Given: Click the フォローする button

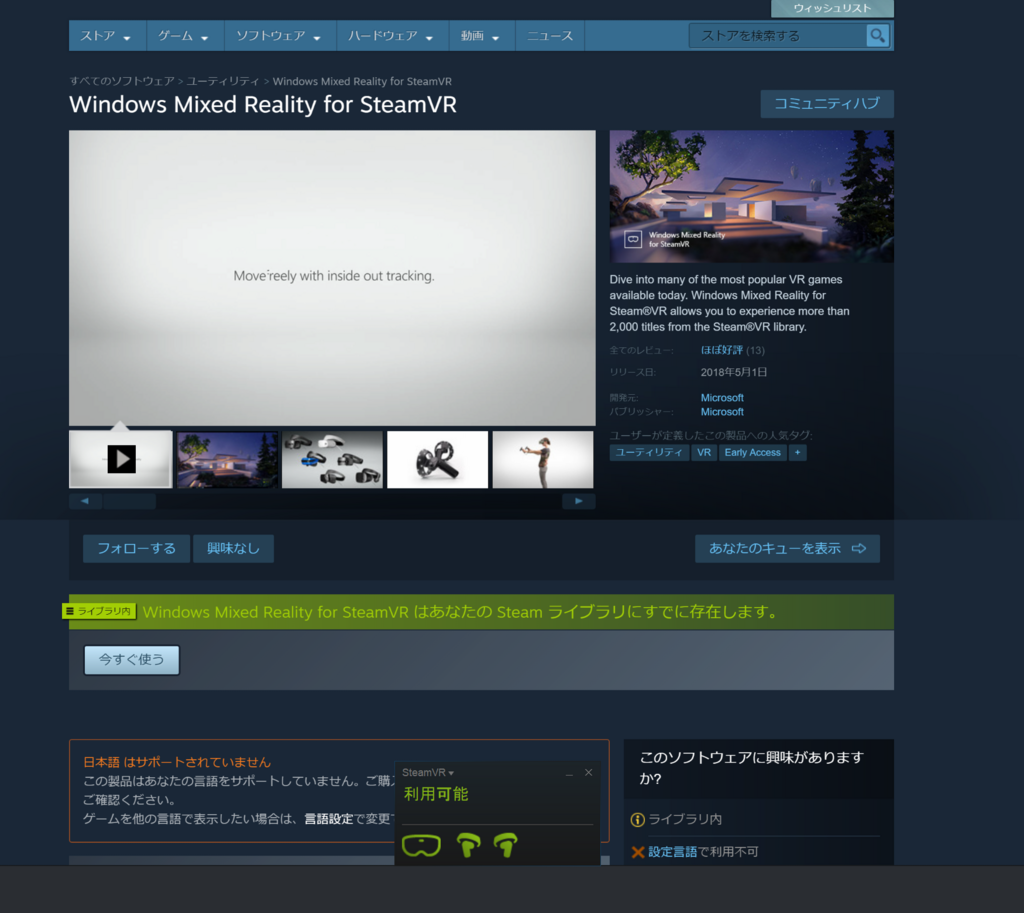Looking at the screenshot, I should click(x=136, y=549).
